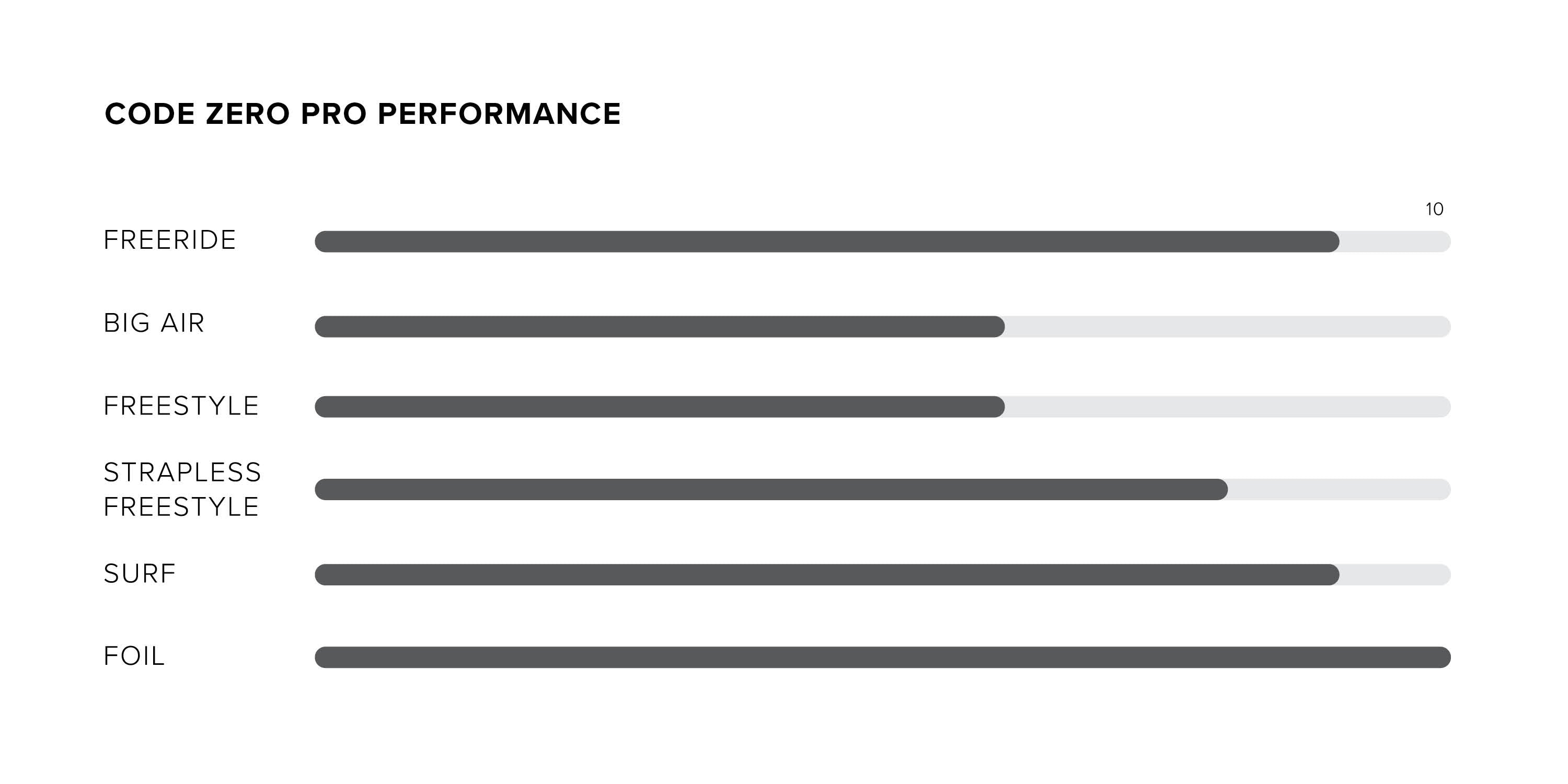Click the scale number 10
This screenshot has height=784, width=1568.
[x=1434, y=210]
